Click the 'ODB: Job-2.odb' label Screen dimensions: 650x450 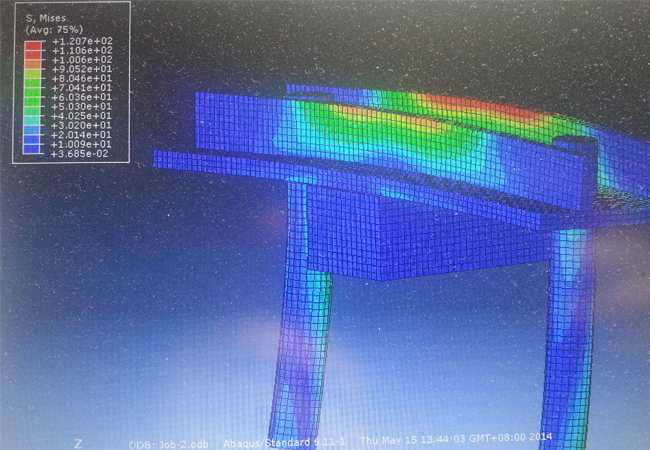coord(168,445)
